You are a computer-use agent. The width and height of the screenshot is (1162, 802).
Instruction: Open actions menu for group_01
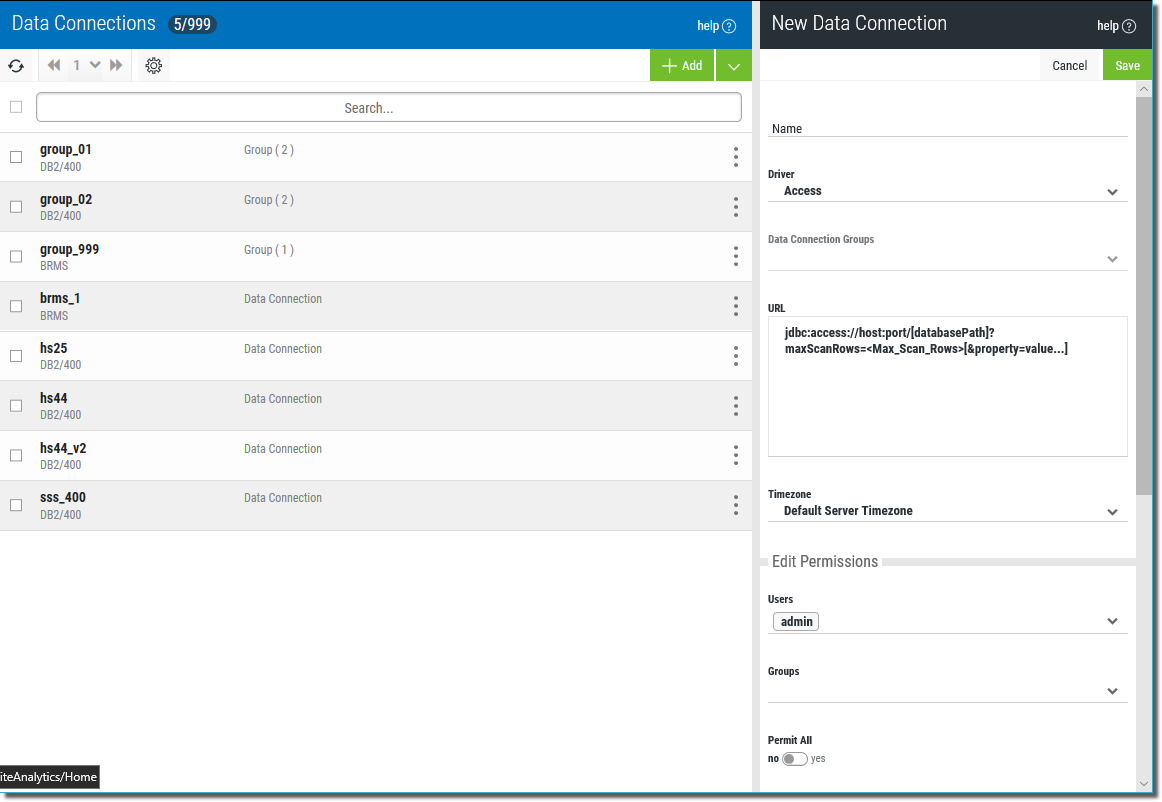(736, 157)
